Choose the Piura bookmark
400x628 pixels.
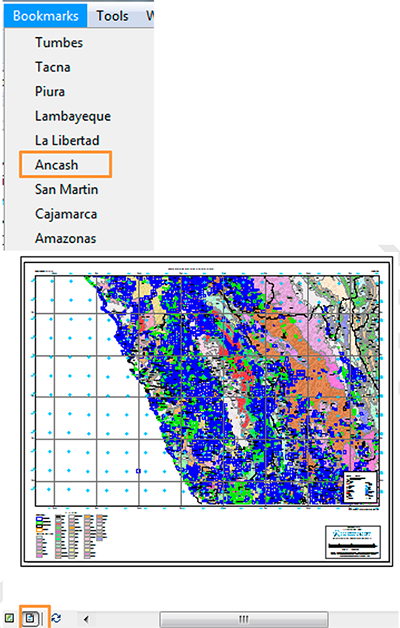(x=50, y=91)
